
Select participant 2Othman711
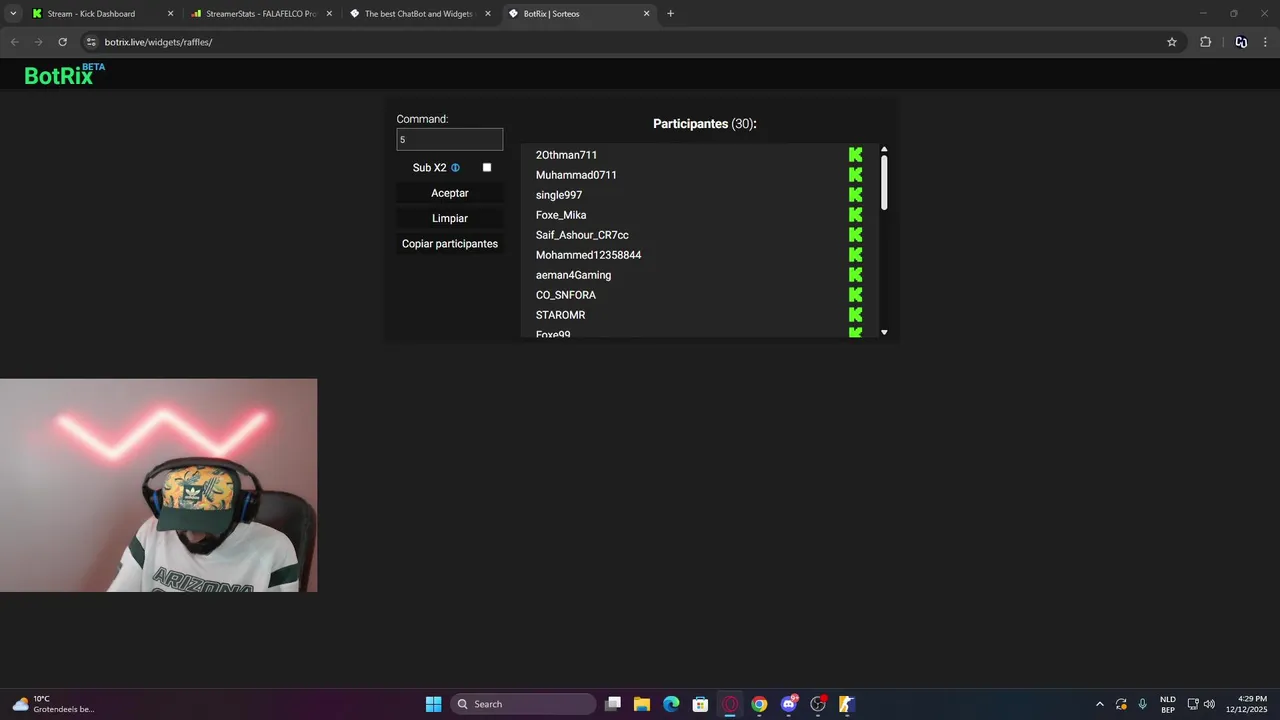point(566,155)
